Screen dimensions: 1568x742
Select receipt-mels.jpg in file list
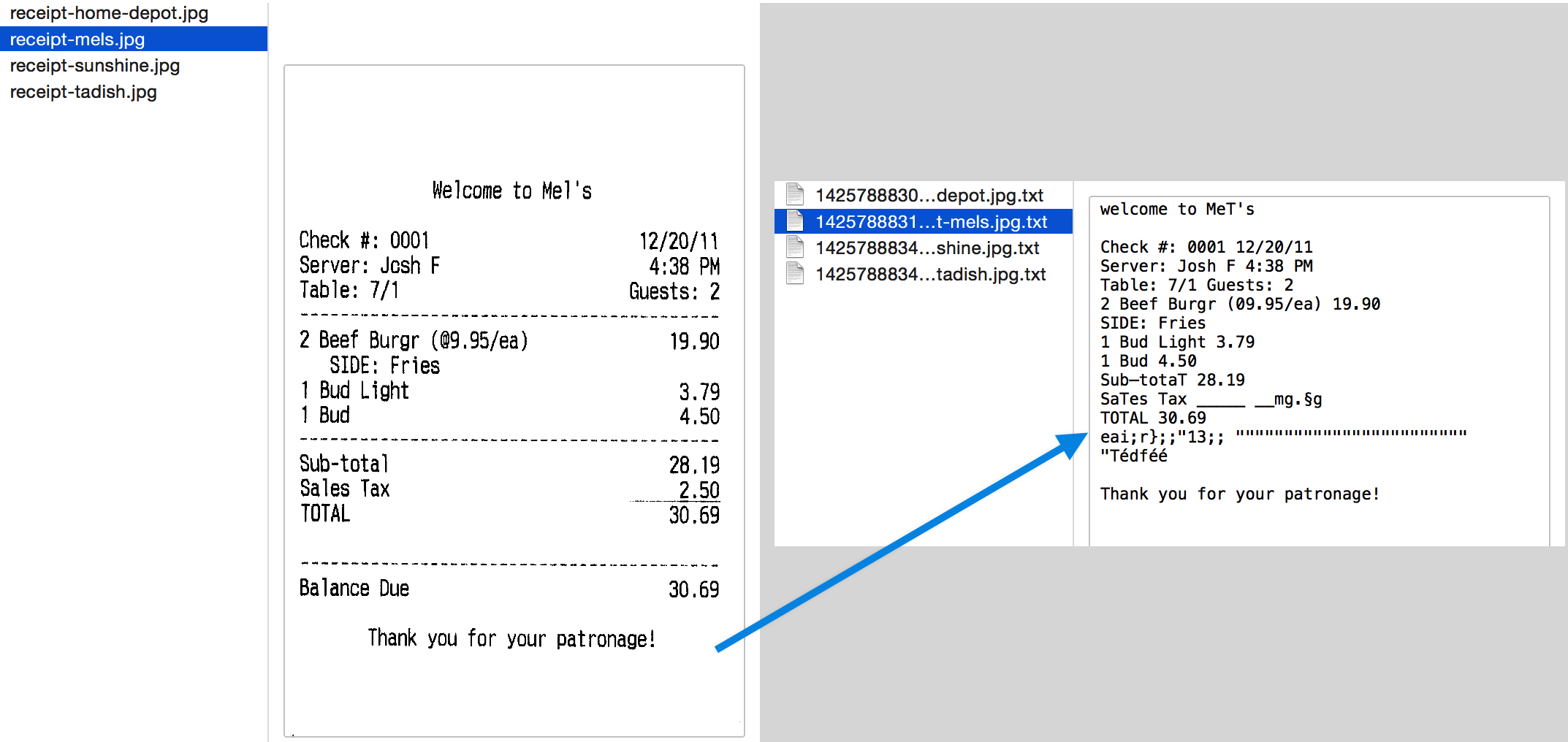[134, 39]
